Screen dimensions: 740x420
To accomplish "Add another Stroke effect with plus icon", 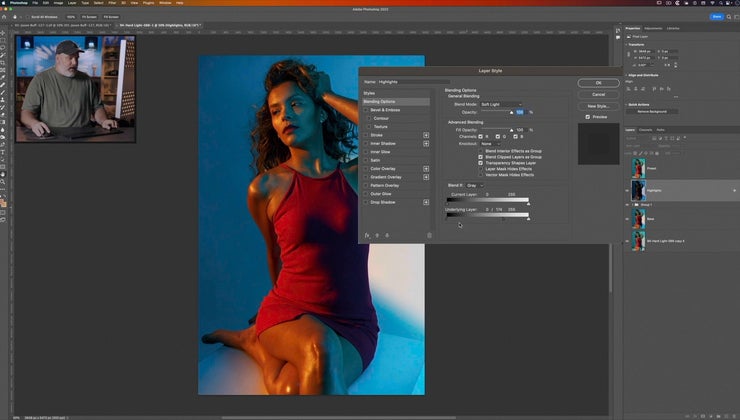I will coord(426,135).
